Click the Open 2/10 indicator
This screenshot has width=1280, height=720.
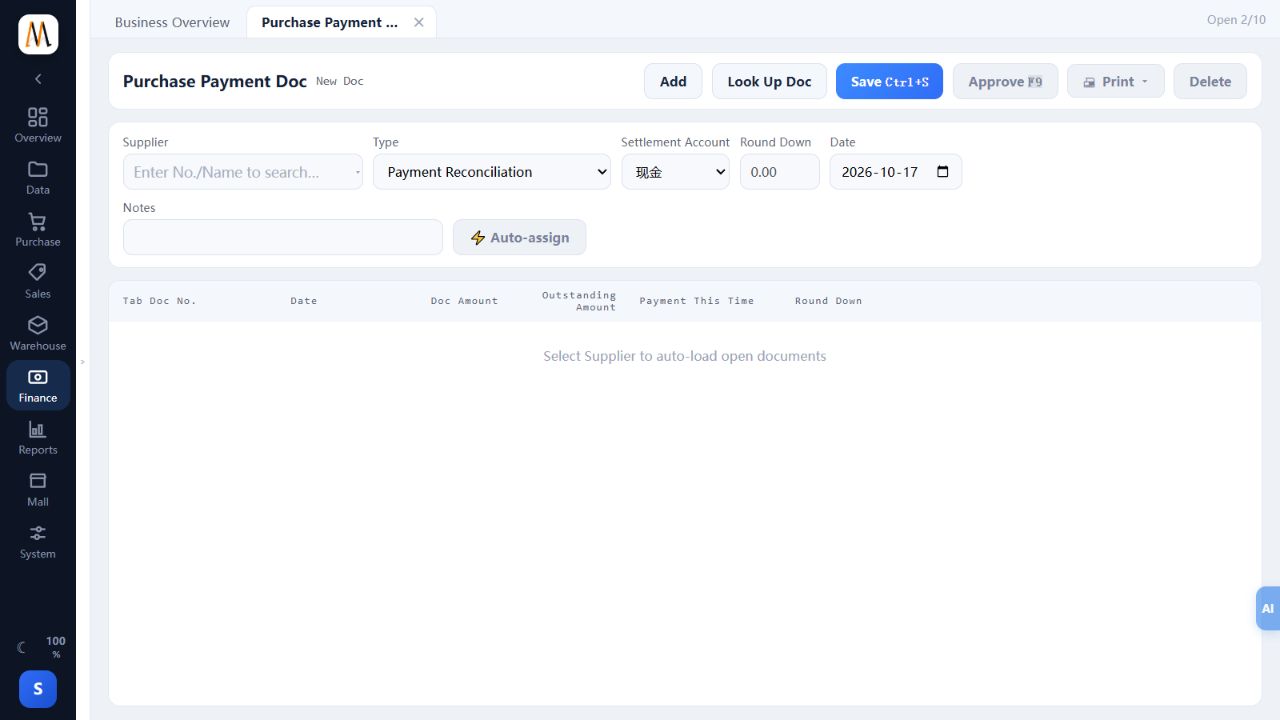pos(1236,19)
